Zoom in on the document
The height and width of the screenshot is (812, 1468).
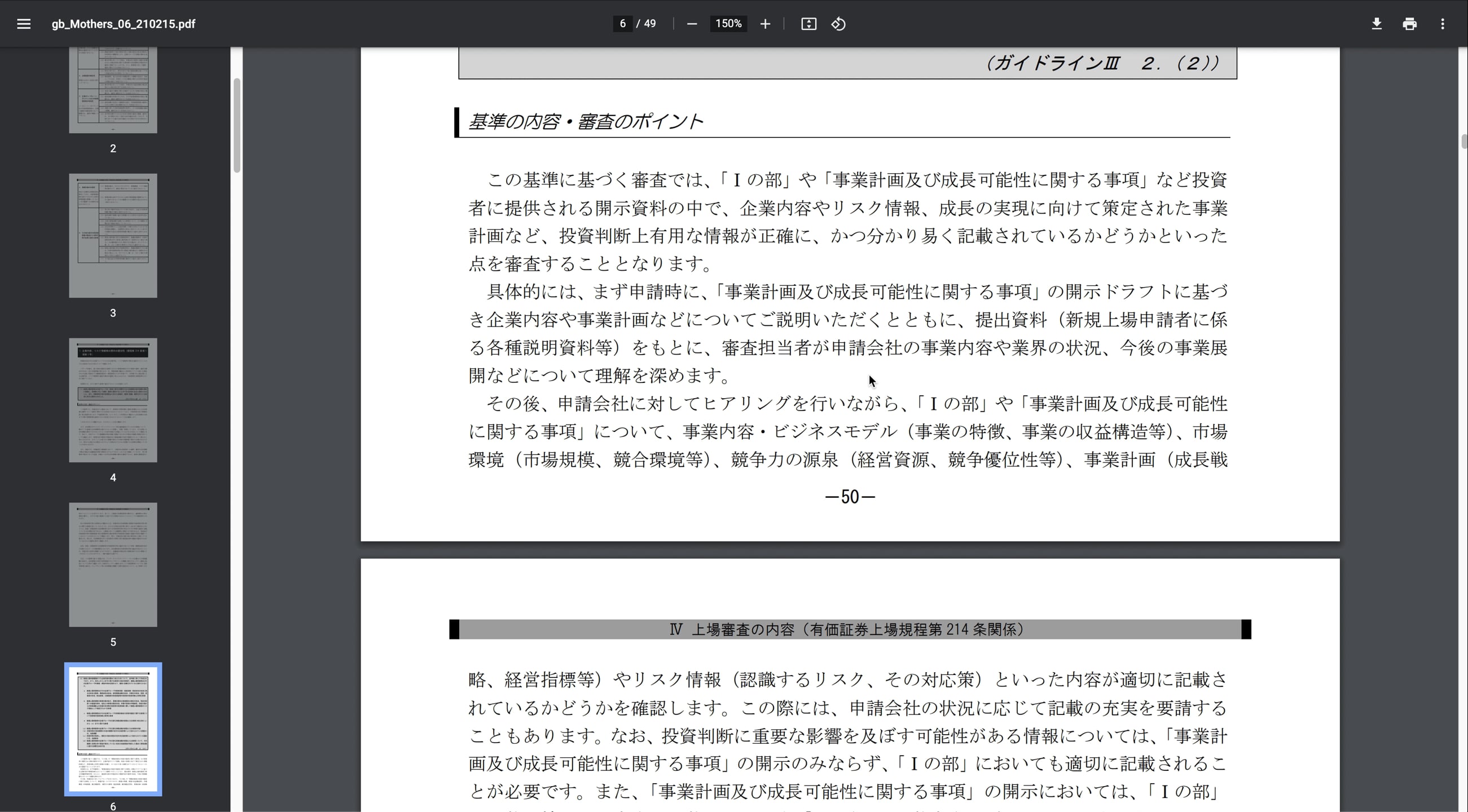[x=765, y=23]
